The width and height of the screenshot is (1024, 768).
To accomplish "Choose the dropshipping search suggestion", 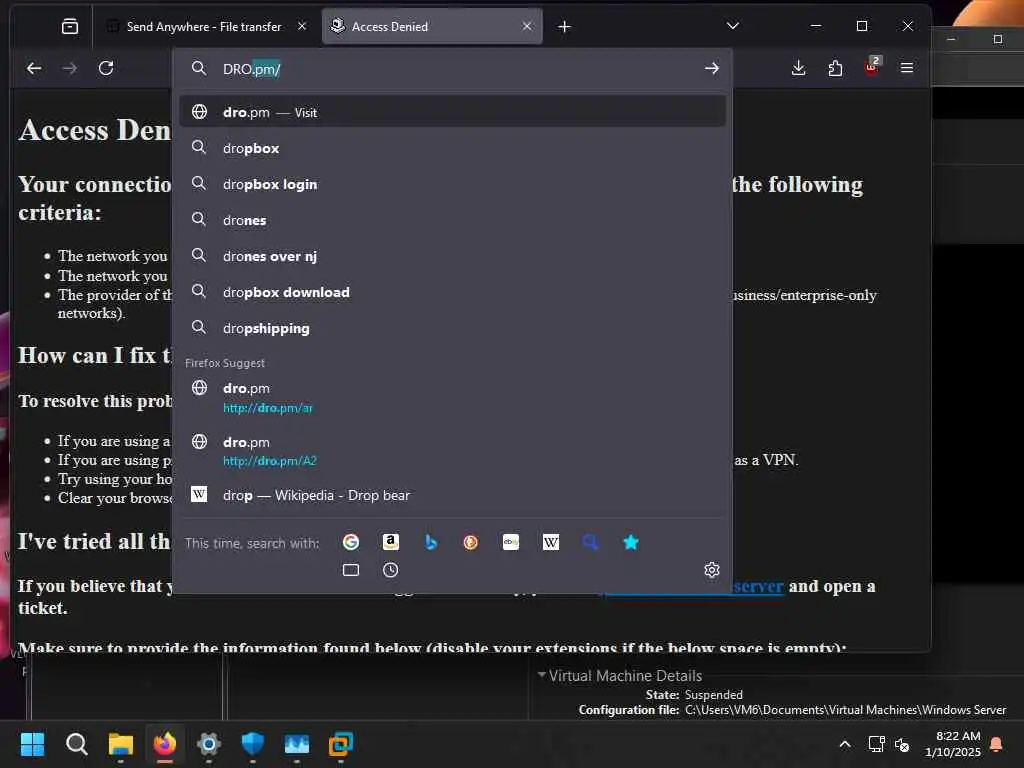I will [x=452, y=328].
